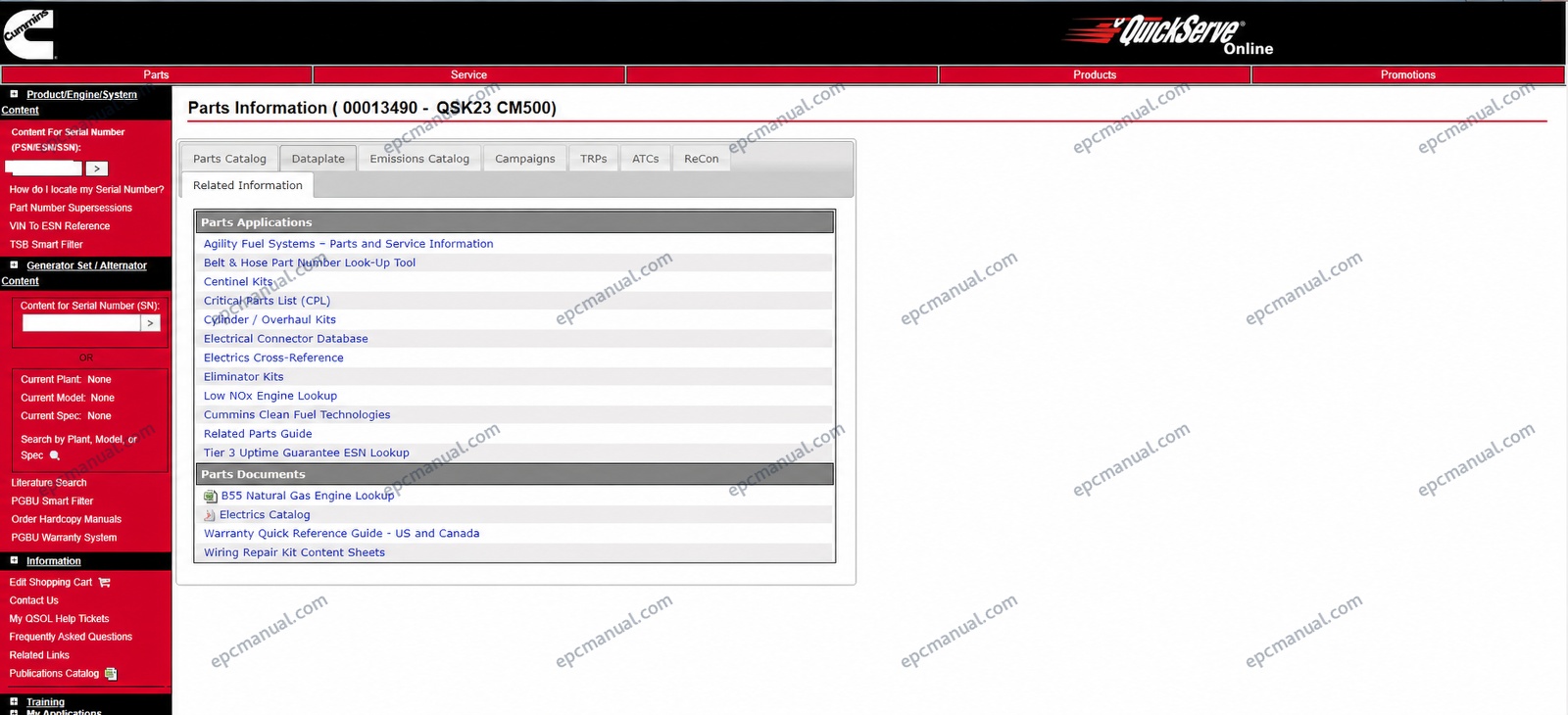Collapse the Generator Set / Alternator section

(14, 264)
